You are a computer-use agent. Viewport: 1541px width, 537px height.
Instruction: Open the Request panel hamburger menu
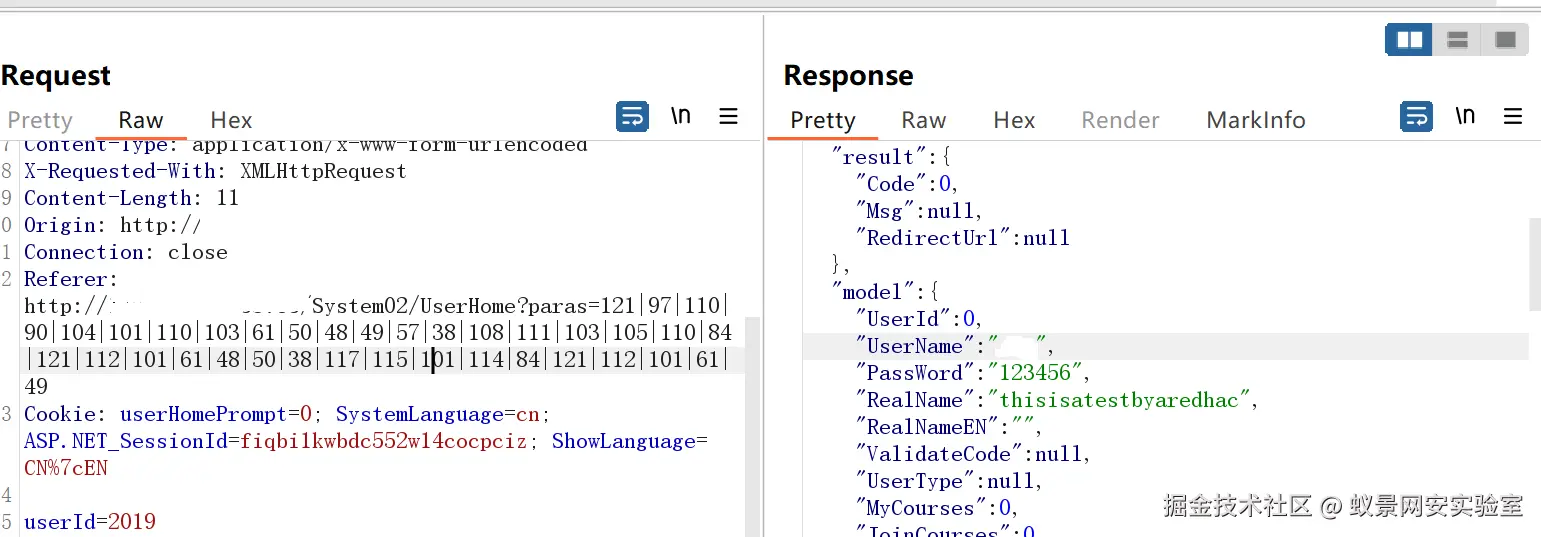click(729, 117)
